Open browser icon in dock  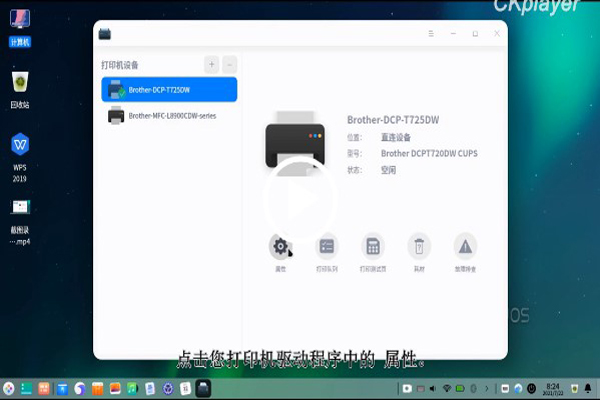point(80,389)
